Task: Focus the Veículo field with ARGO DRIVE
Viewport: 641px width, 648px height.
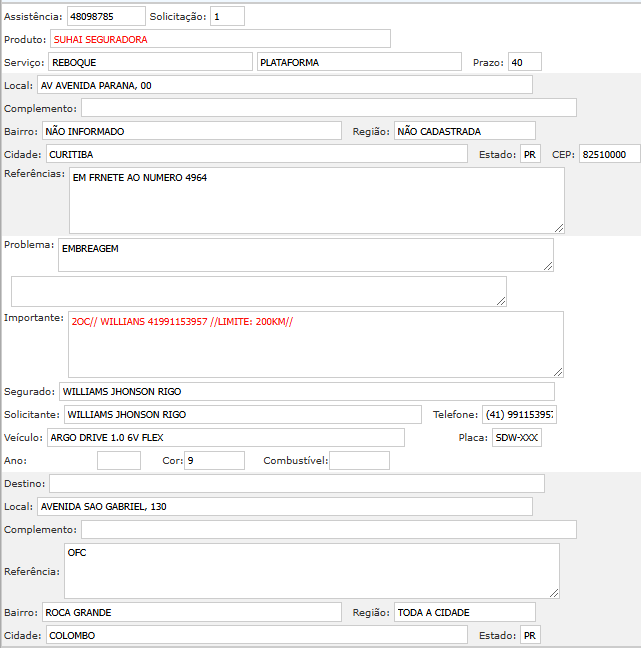Action: tap(225, 437)
